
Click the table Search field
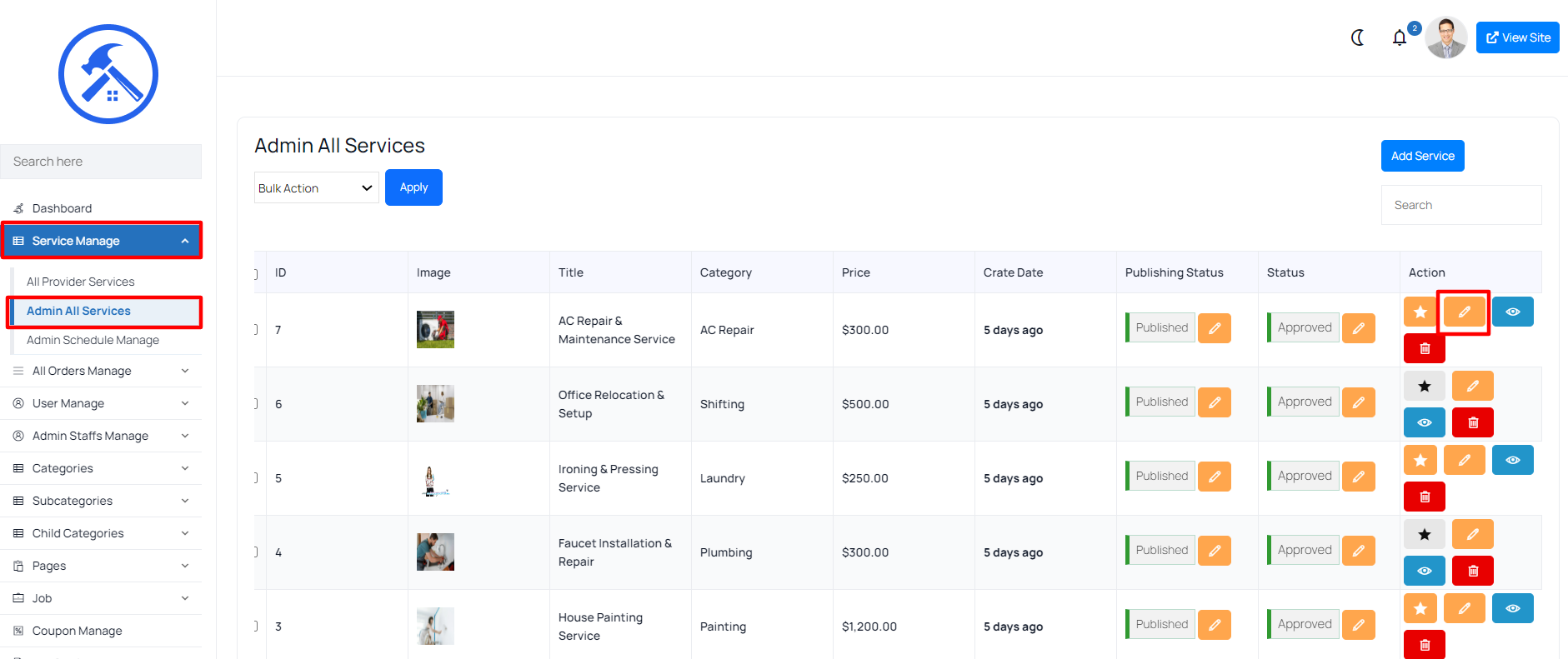(1460, 205)
